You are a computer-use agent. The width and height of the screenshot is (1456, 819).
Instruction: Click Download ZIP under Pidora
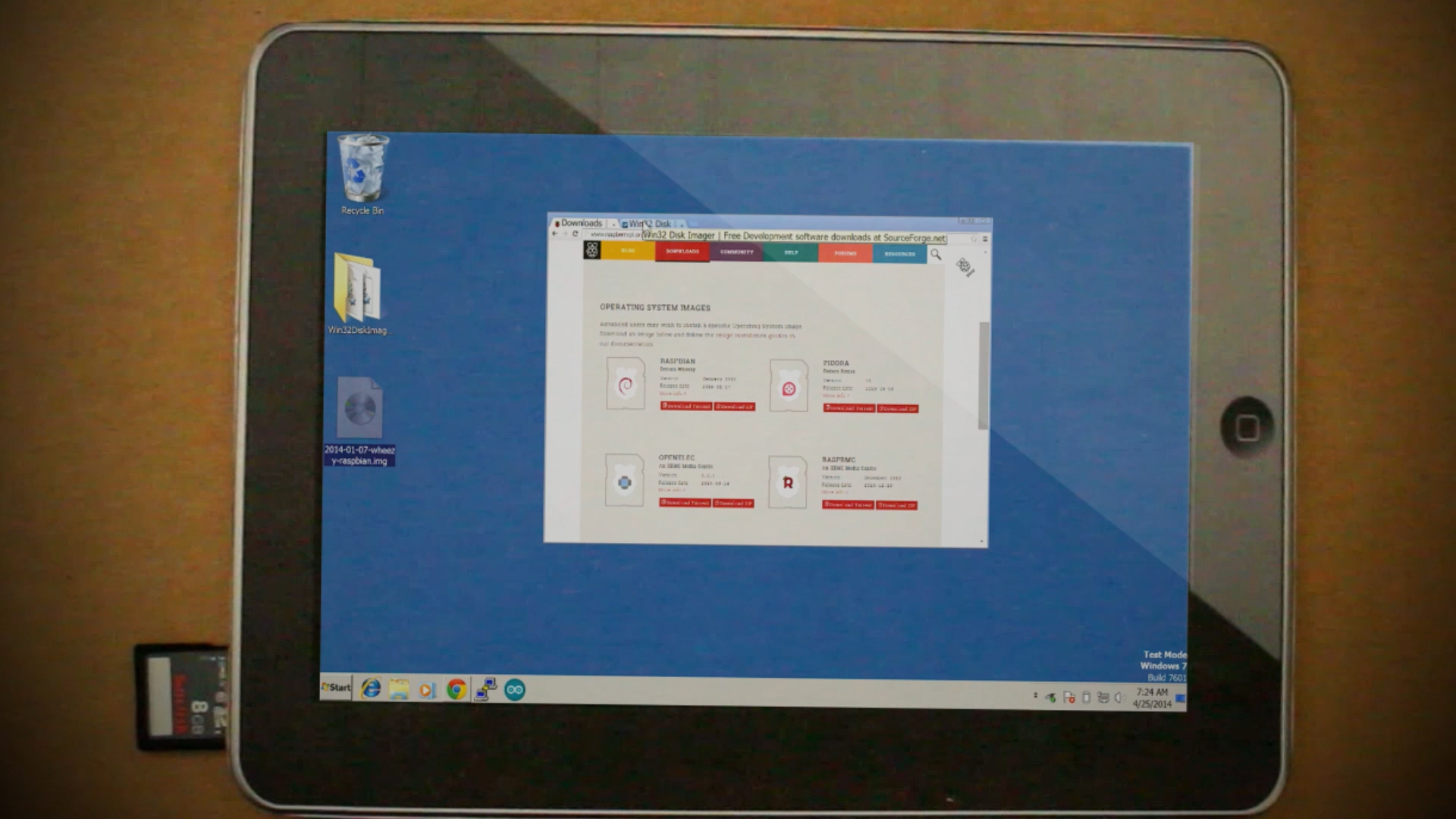click(x=898, y=409)
